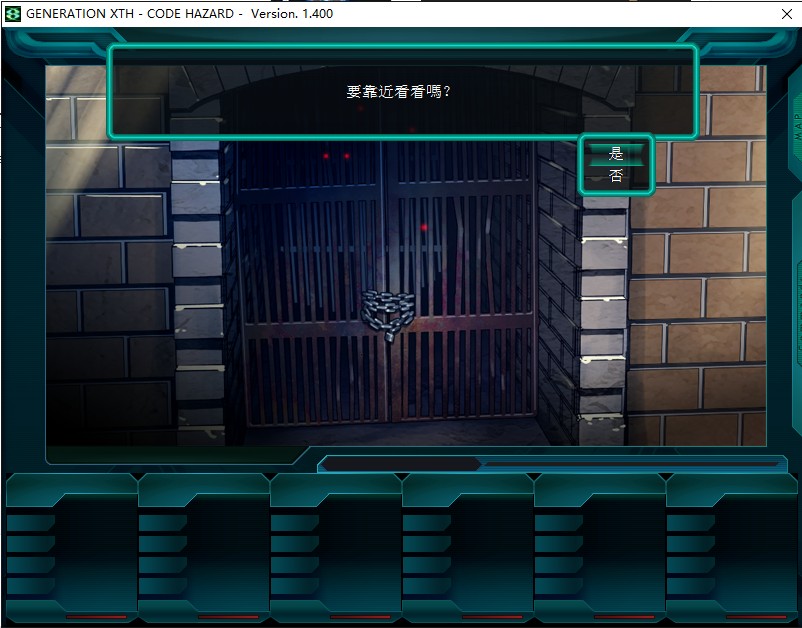Choose 否 to decline approaching
The height and width of the screenshot is (628, 802).
[616, 176]
